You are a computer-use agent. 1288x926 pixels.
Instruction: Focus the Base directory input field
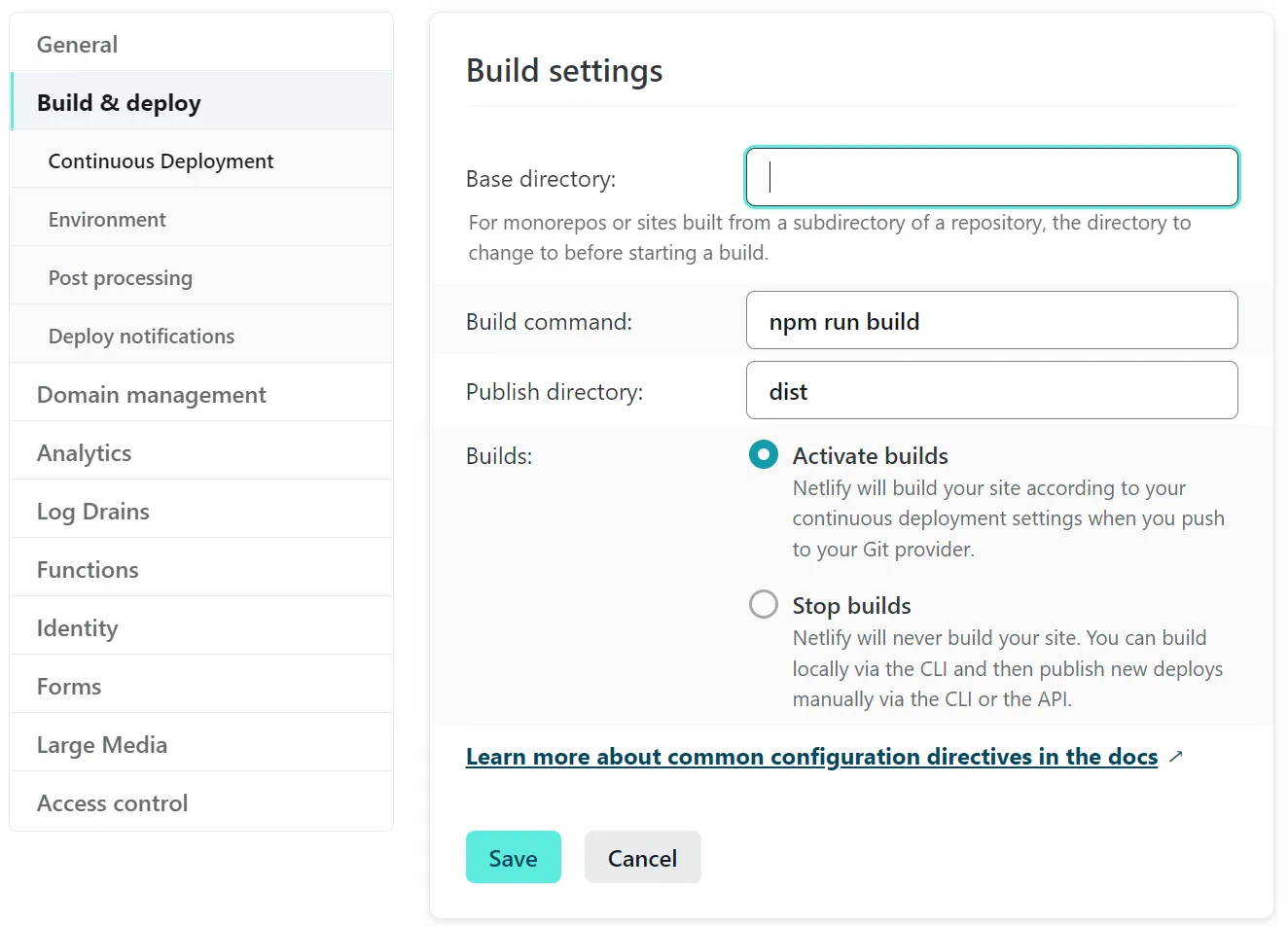point(991,177)
